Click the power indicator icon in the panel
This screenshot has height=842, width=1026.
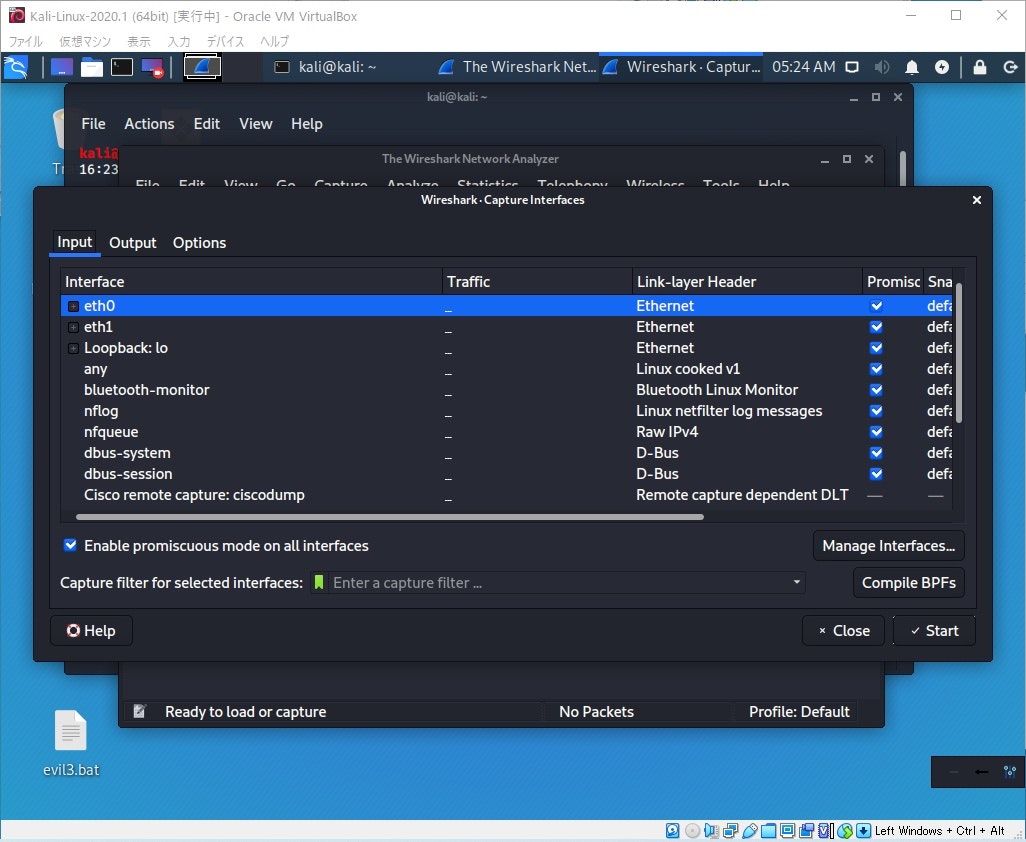(942, 67)
